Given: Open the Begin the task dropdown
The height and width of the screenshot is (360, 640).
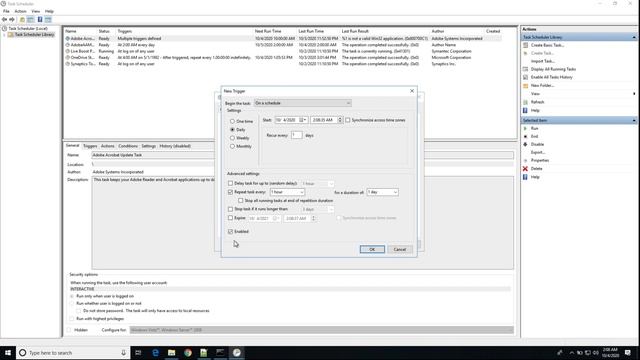Looking at the screenshot, I should click(x=302, y=103).
